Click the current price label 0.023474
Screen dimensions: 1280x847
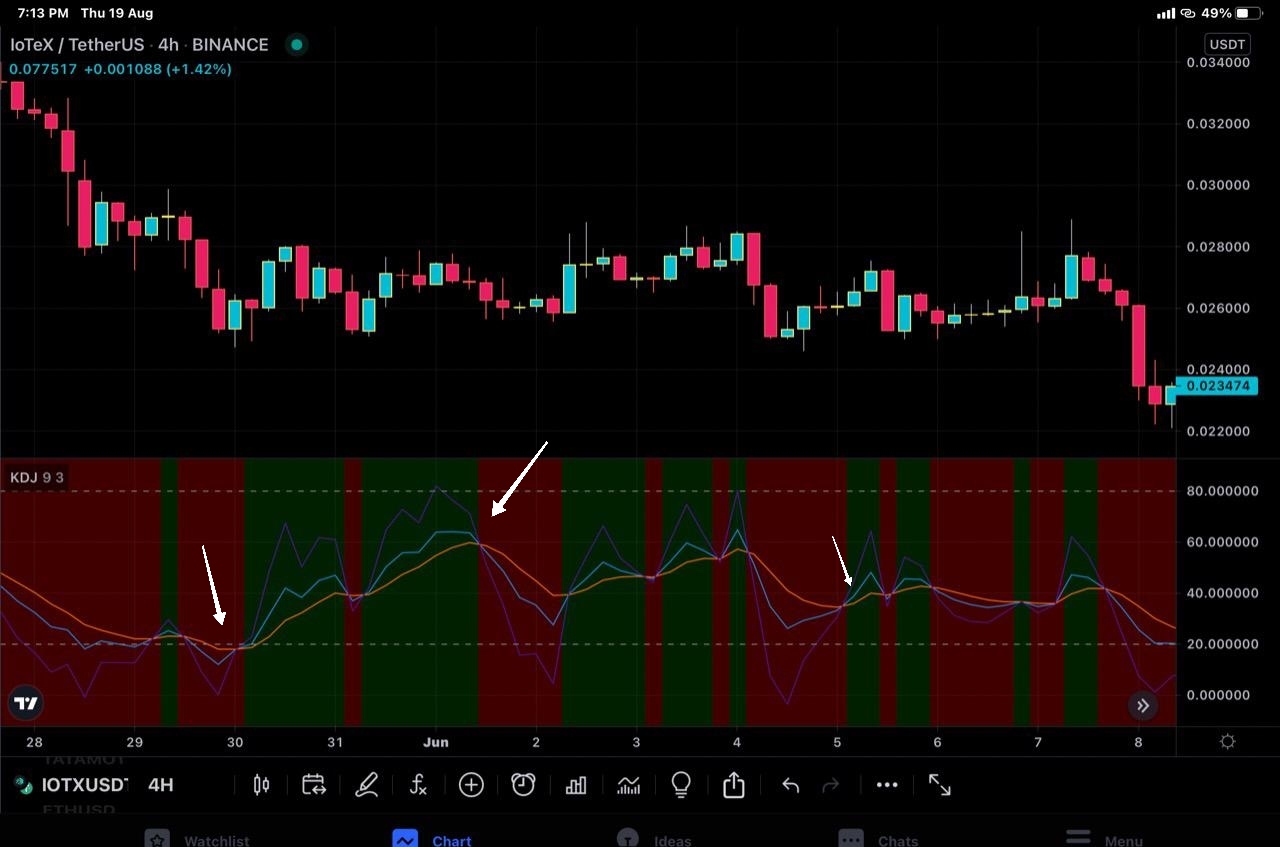[1216, 386]
